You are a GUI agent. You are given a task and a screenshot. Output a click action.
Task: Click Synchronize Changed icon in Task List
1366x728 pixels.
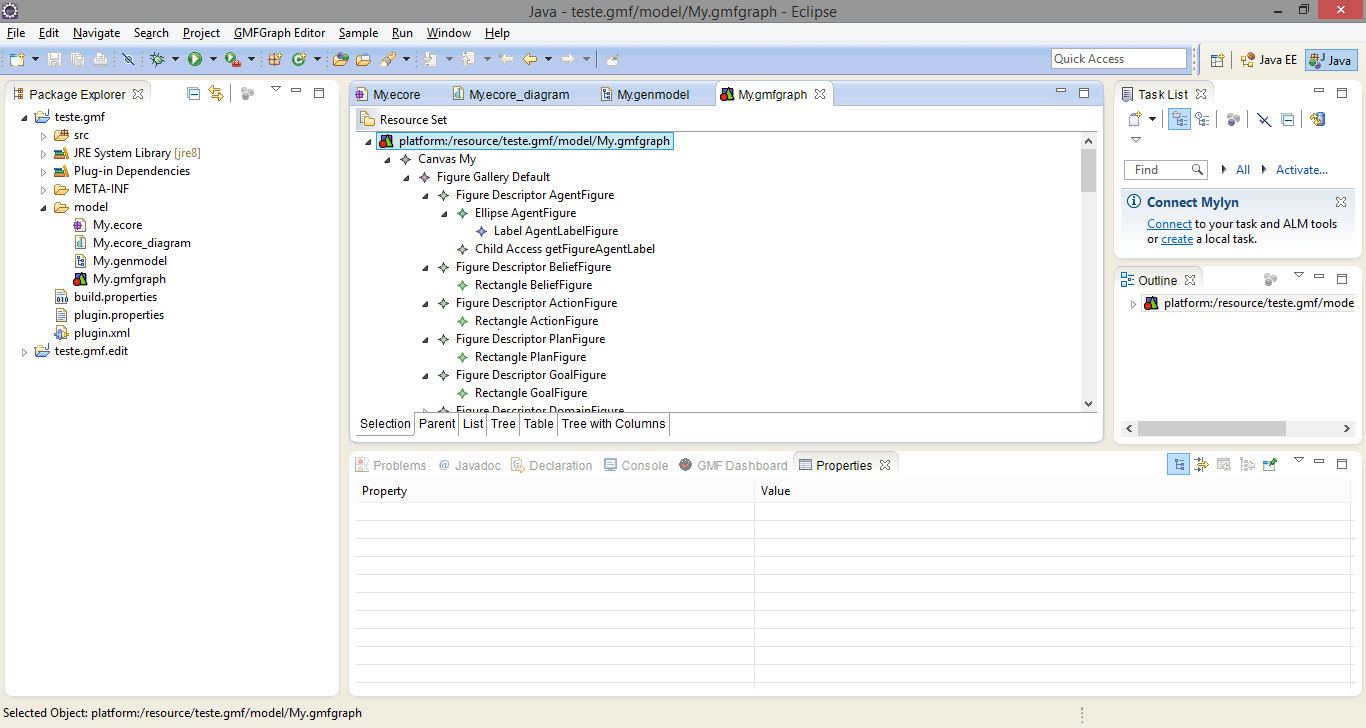1318,119
